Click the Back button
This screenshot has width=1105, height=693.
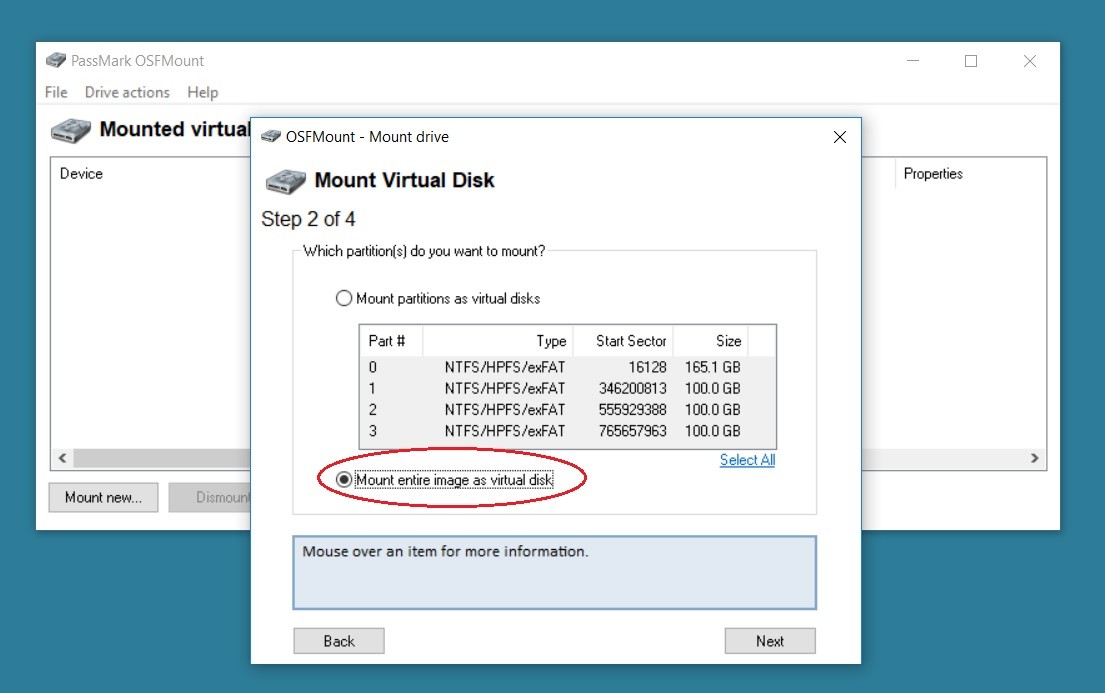click(x=339, y=641)
